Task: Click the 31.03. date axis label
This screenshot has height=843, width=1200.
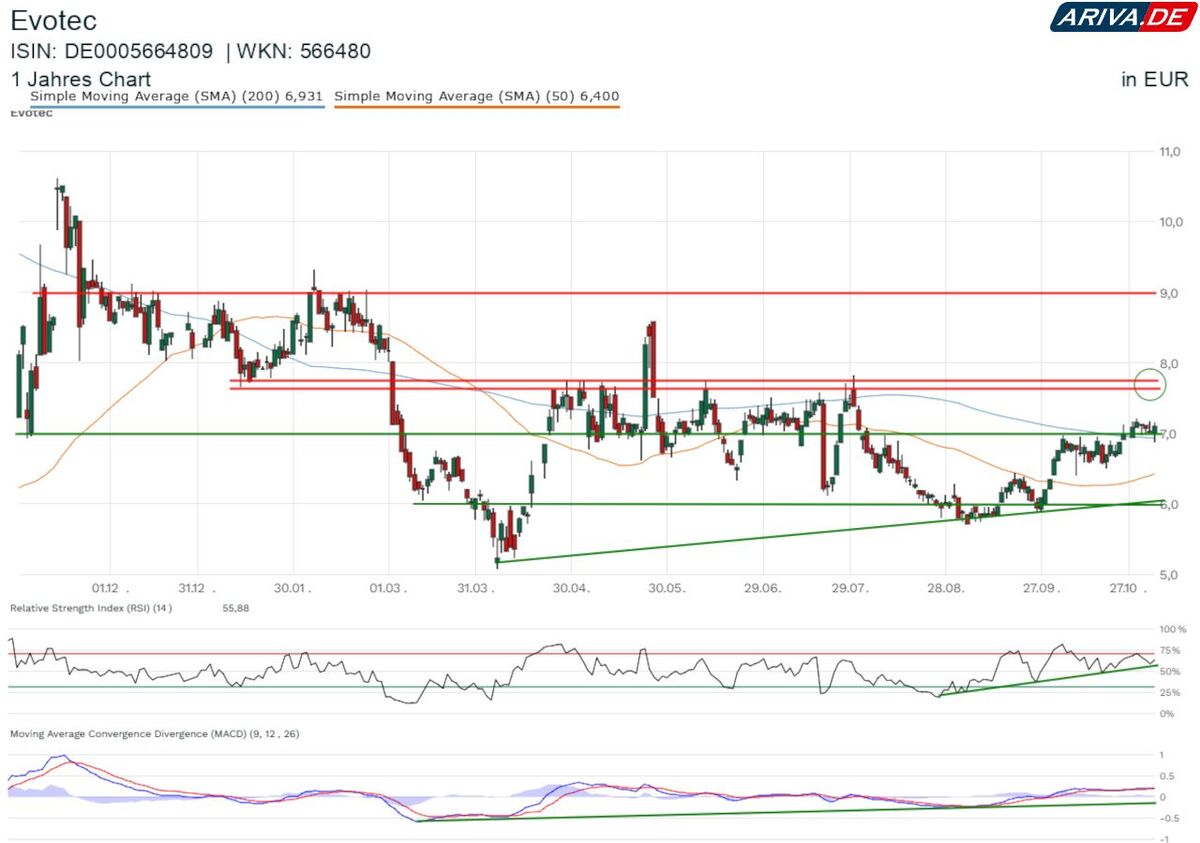Action: click(x=477, y=589)
